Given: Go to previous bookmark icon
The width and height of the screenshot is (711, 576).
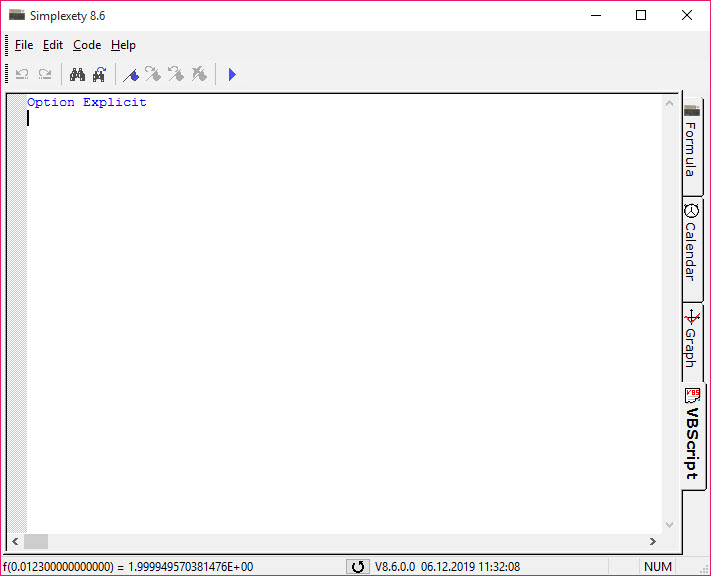Looking at the screenshot, I should tap(176, 74).
